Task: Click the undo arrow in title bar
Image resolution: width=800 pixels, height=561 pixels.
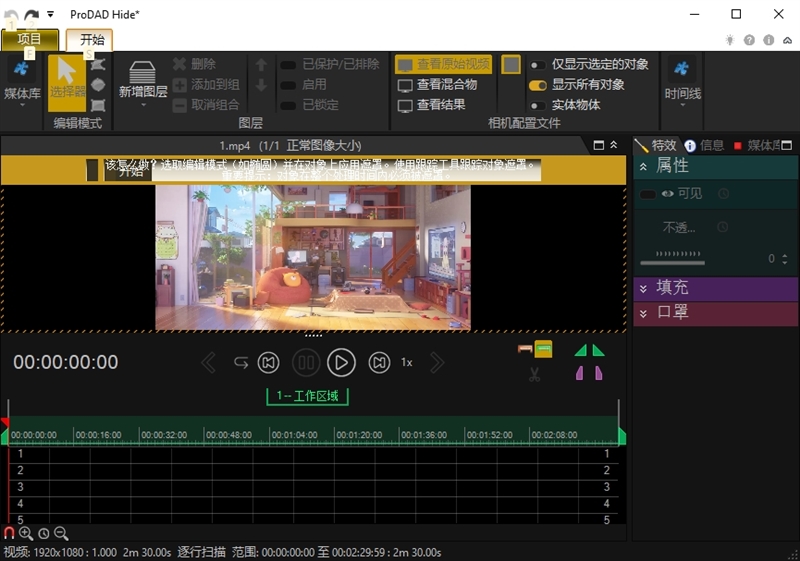Action: [11, 15]
